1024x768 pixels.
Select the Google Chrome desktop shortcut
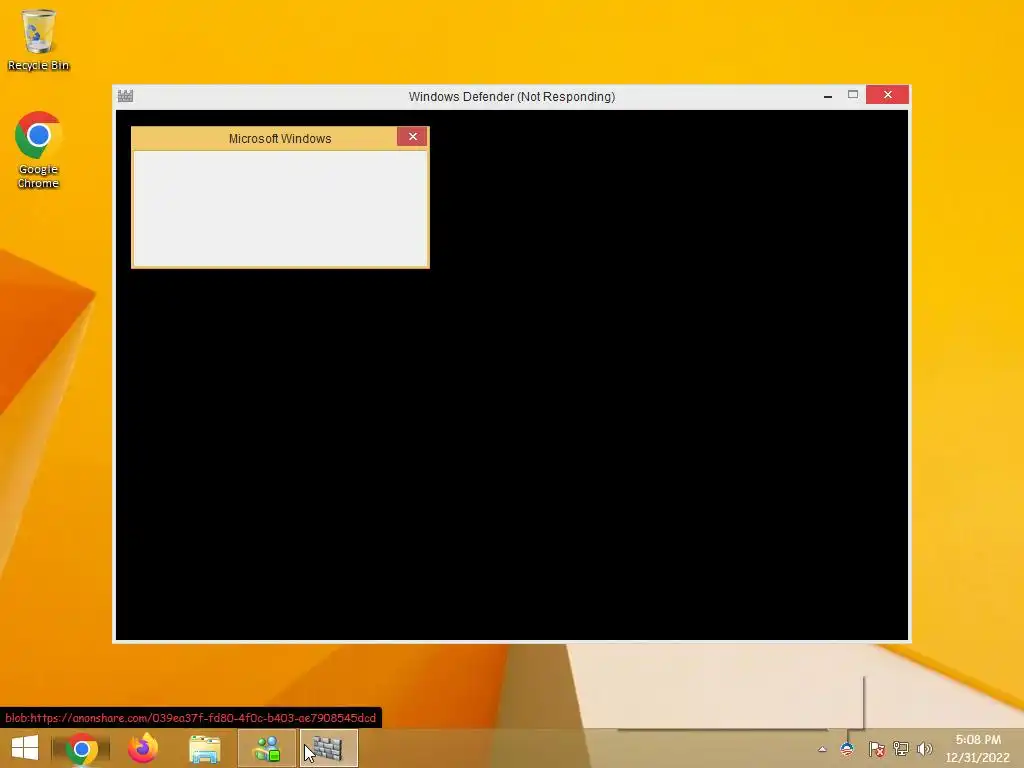(x=38, y=150)
